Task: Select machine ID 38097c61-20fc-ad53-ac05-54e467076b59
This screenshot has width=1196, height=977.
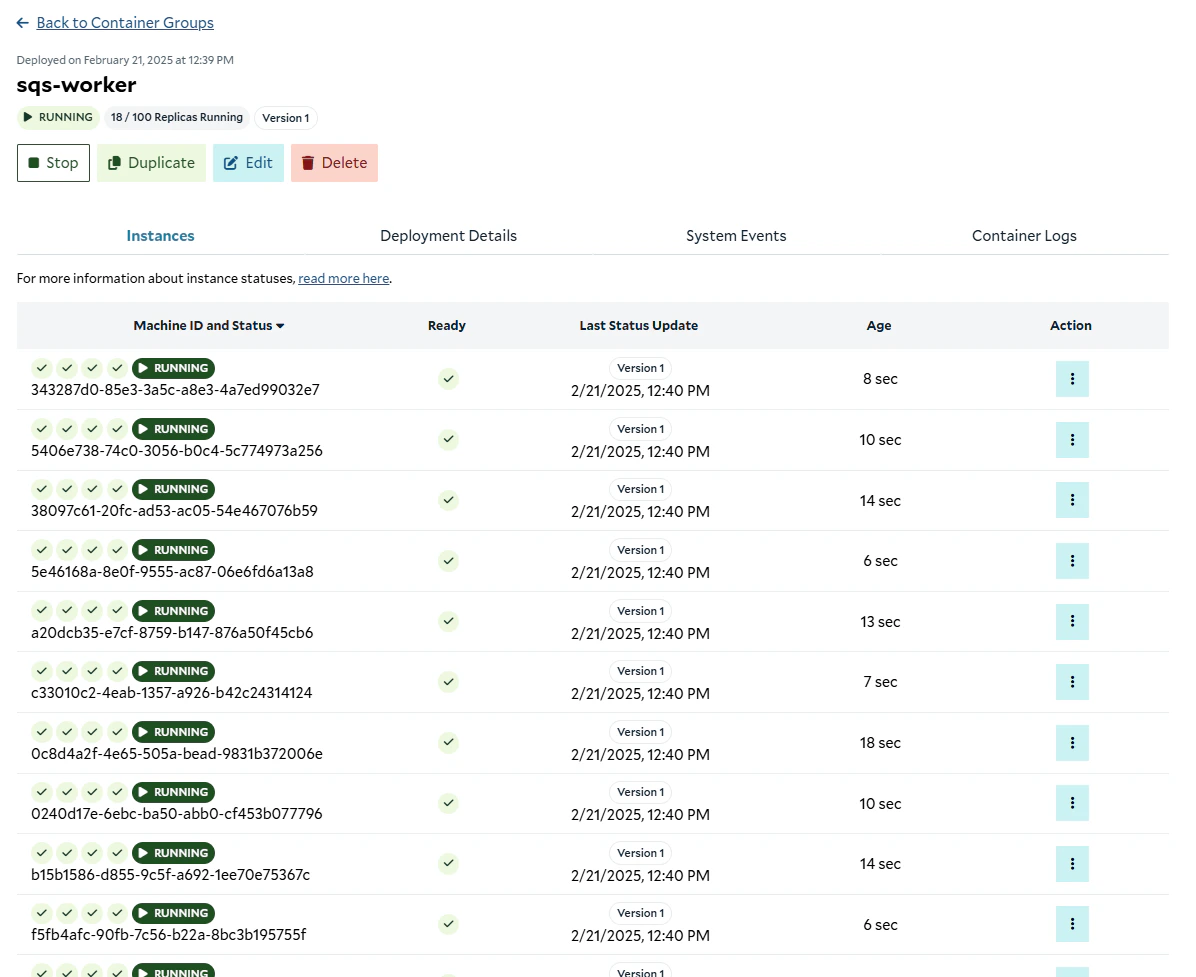Action: coord(175,511)
